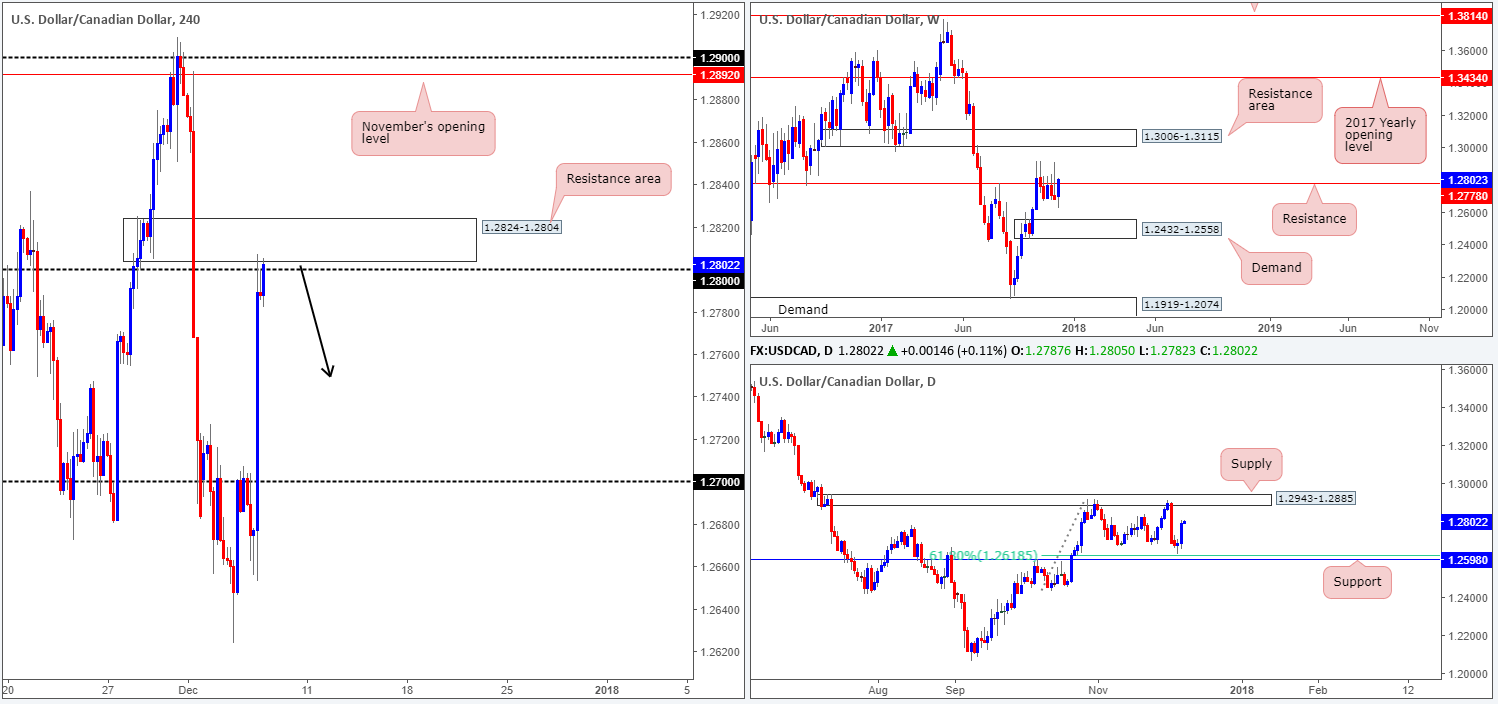
Task: Click the 61.80%(1.26185) Fibonacci label
Action: [984, 555]
